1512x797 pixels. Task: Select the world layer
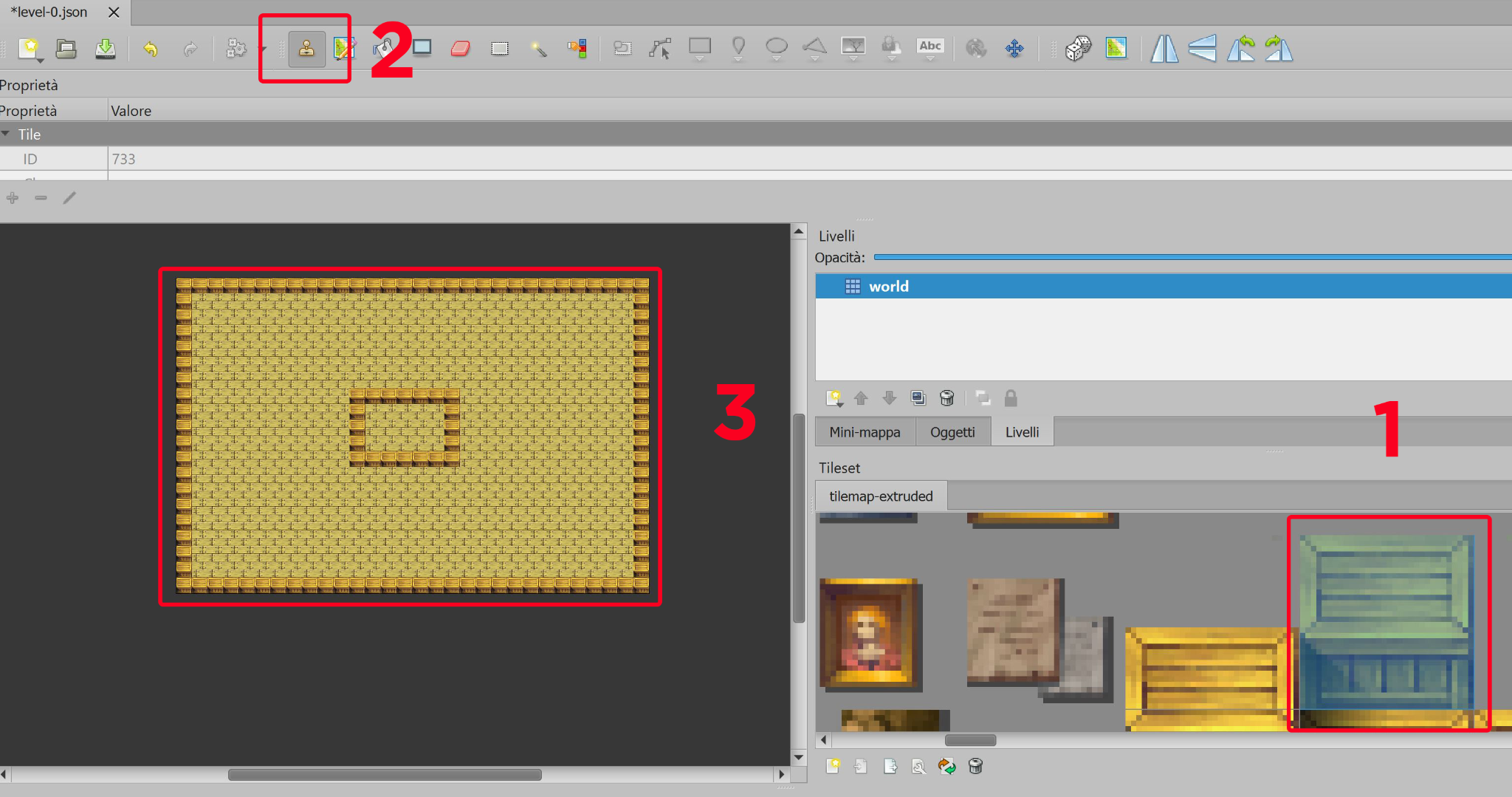1164,286
